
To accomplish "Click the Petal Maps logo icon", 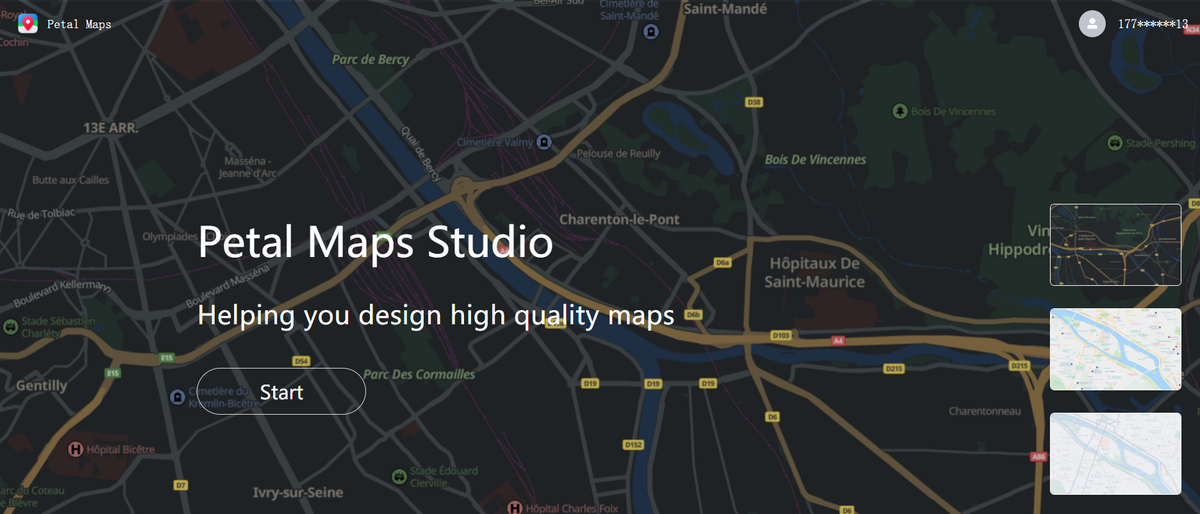I will (28, 23).
